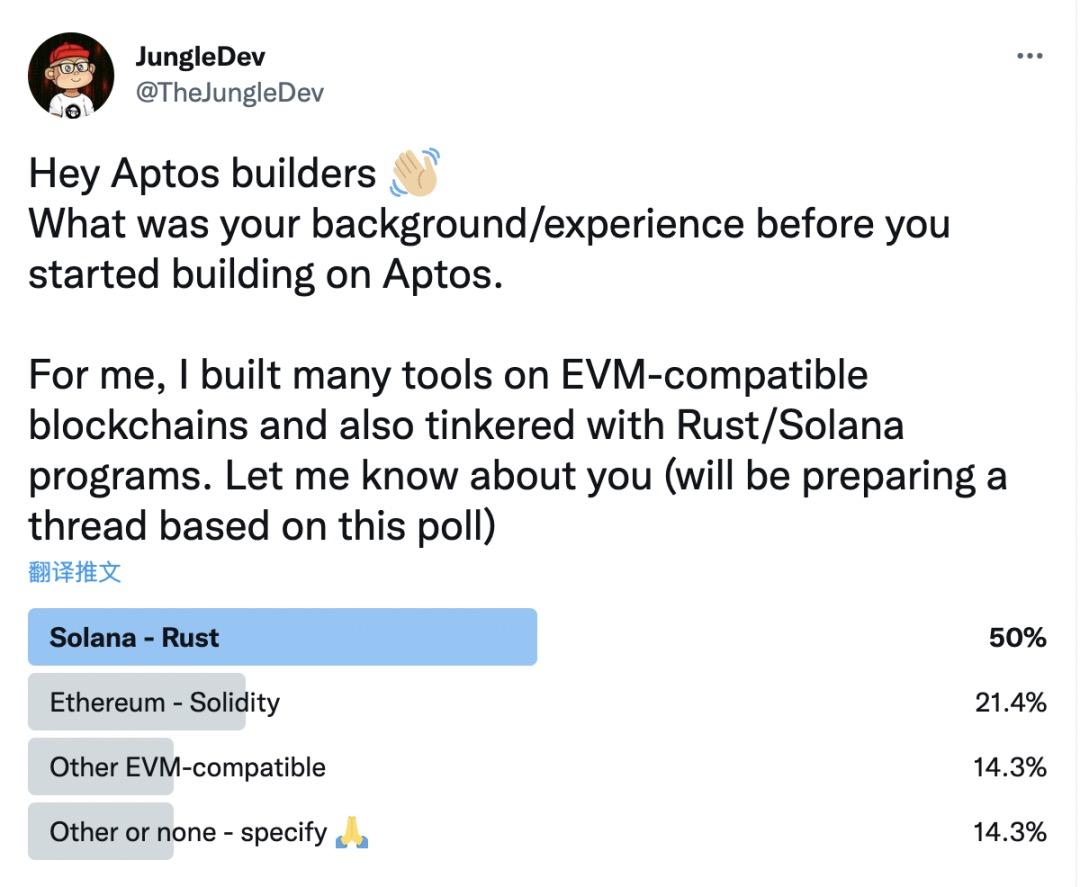Open the @TheJungleDev handle link
1080x887 pixels.
229,92
